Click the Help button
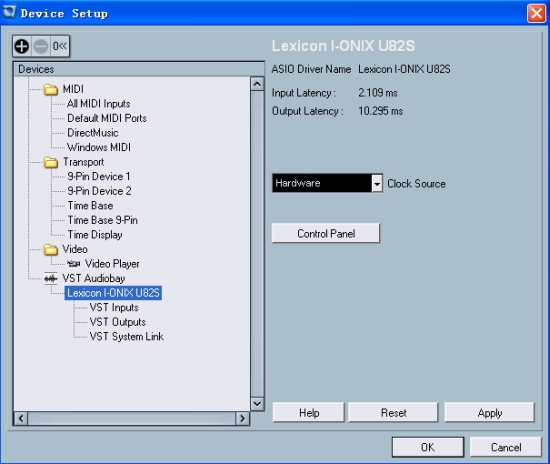The image size is (550, 464). pyautogui.click(x=309, y=413)
